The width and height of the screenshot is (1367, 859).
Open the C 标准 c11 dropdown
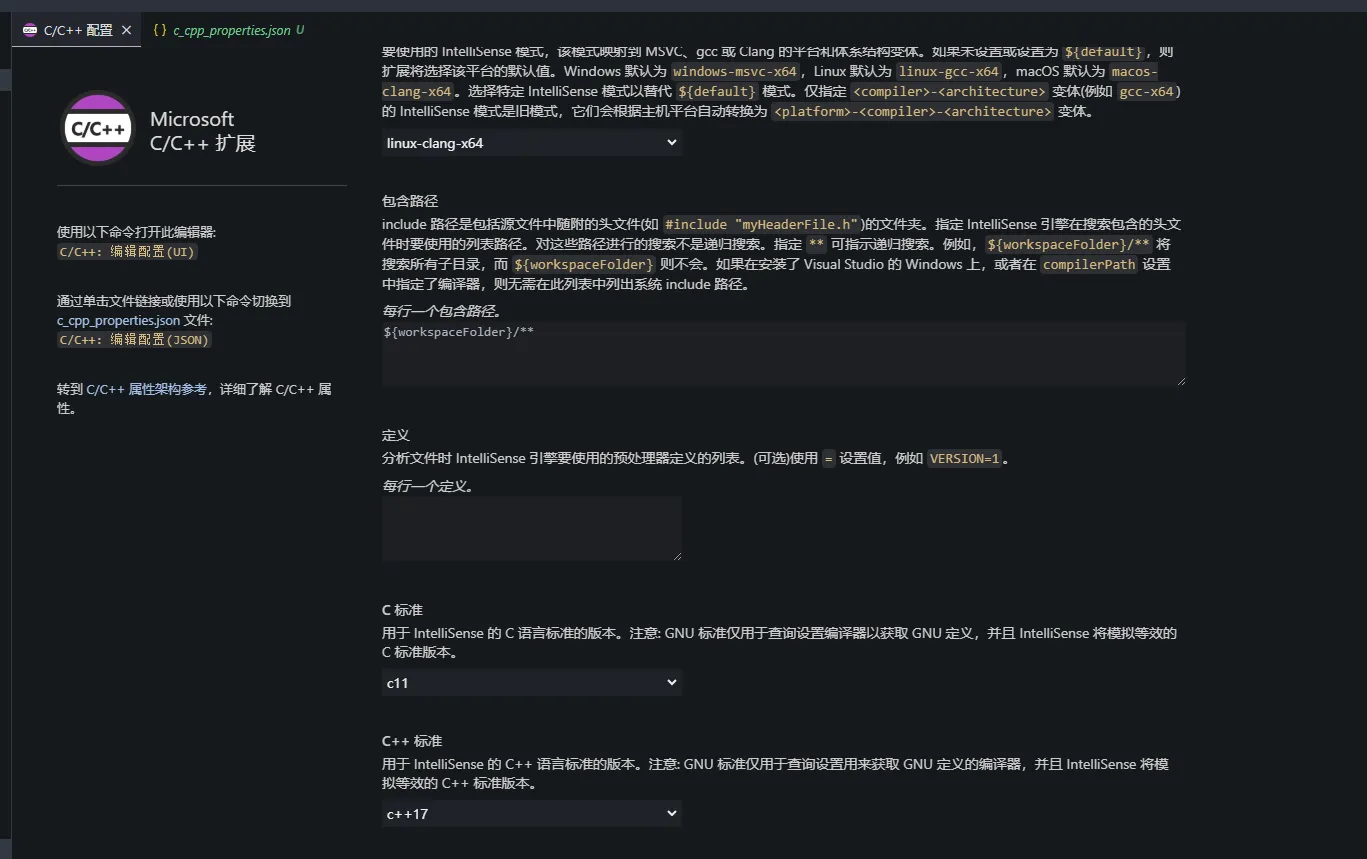click(x=532, y=683)
